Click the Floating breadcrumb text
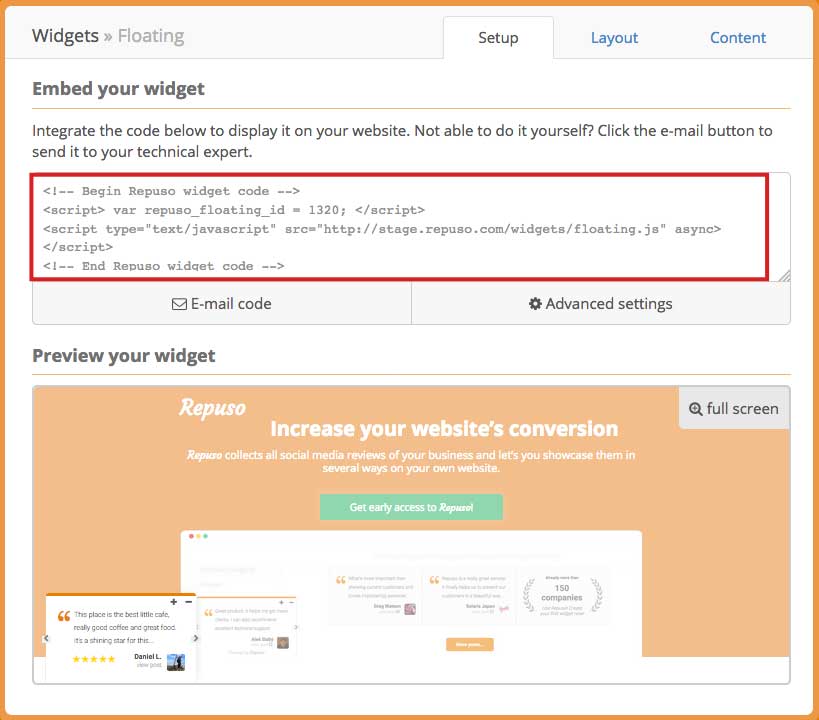The width and height of the screenshot is (819, 720). (151, 36)
